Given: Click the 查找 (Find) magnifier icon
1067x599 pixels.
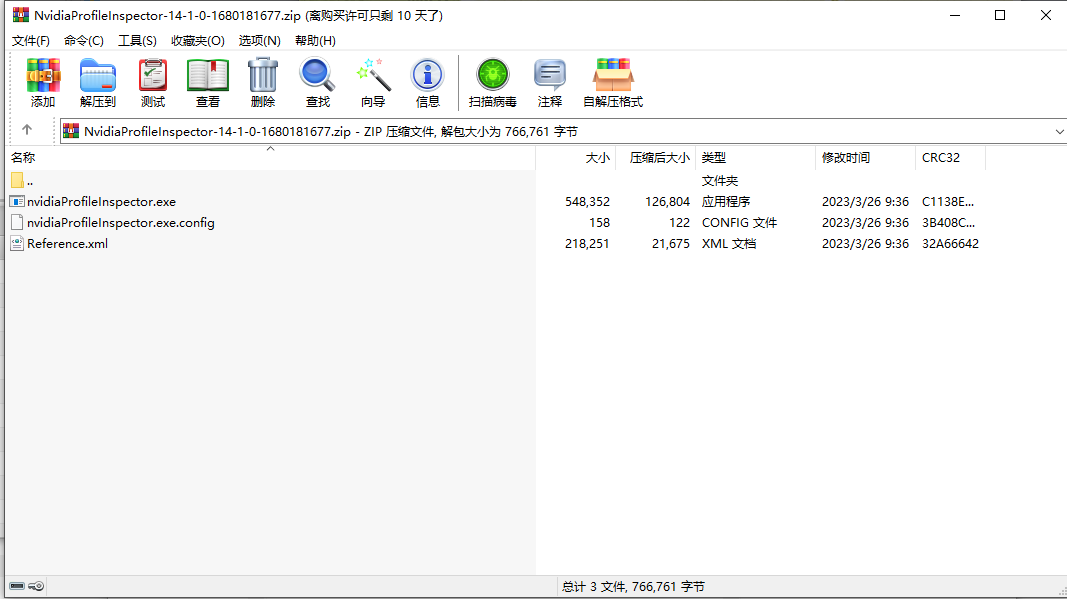Looking at the screenshot, I should [317, 75].
